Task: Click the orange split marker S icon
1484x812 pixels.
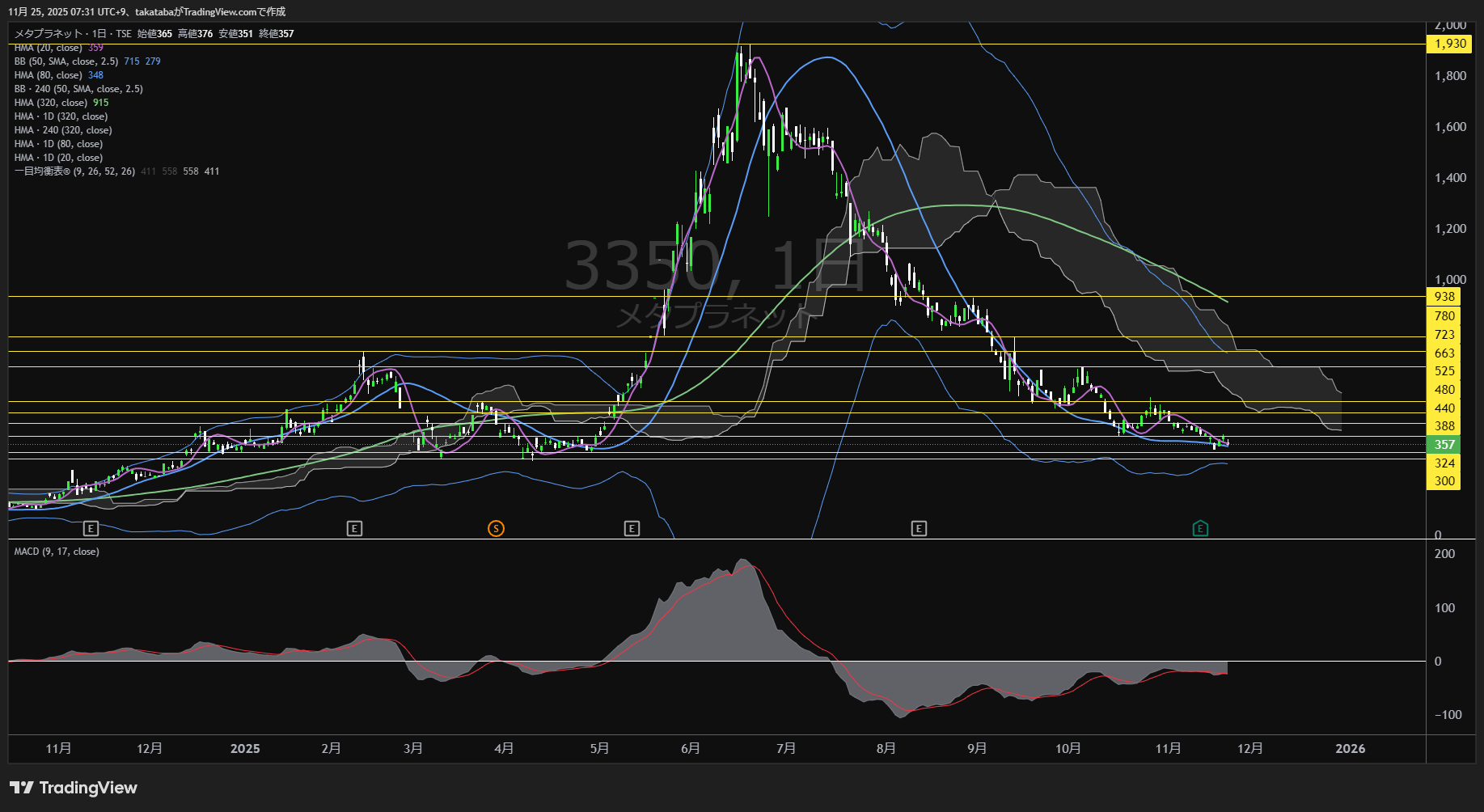Action: pos(496,529)
